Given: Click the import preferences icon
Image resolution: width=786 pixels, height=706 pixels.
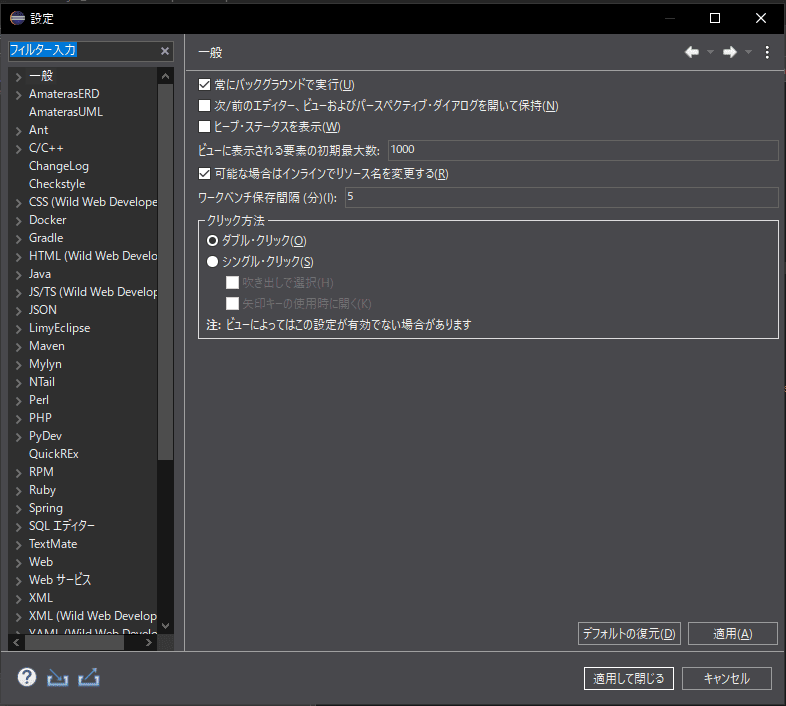Looking at the screenshot, I should tap(58, 677).
